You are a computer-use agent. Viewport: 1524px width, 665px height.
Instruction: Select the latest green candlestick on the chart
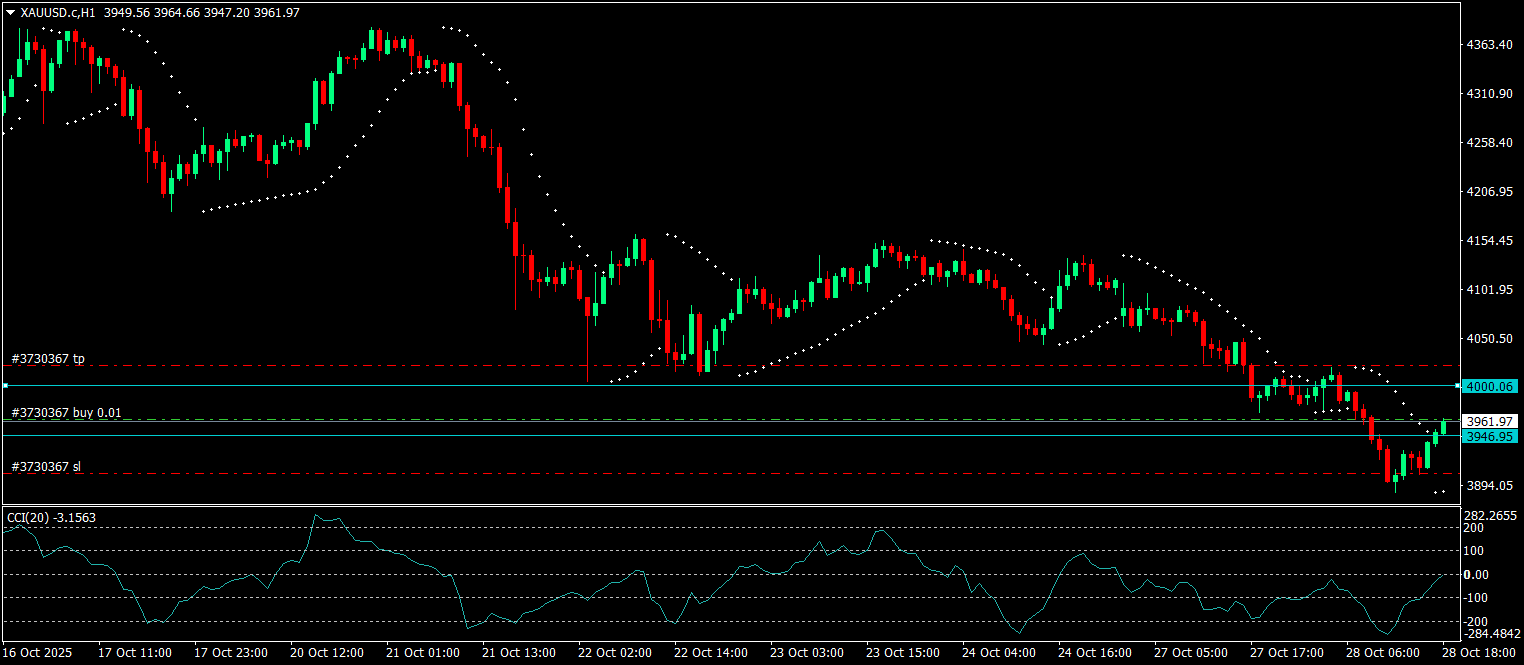pos(1444,430)
